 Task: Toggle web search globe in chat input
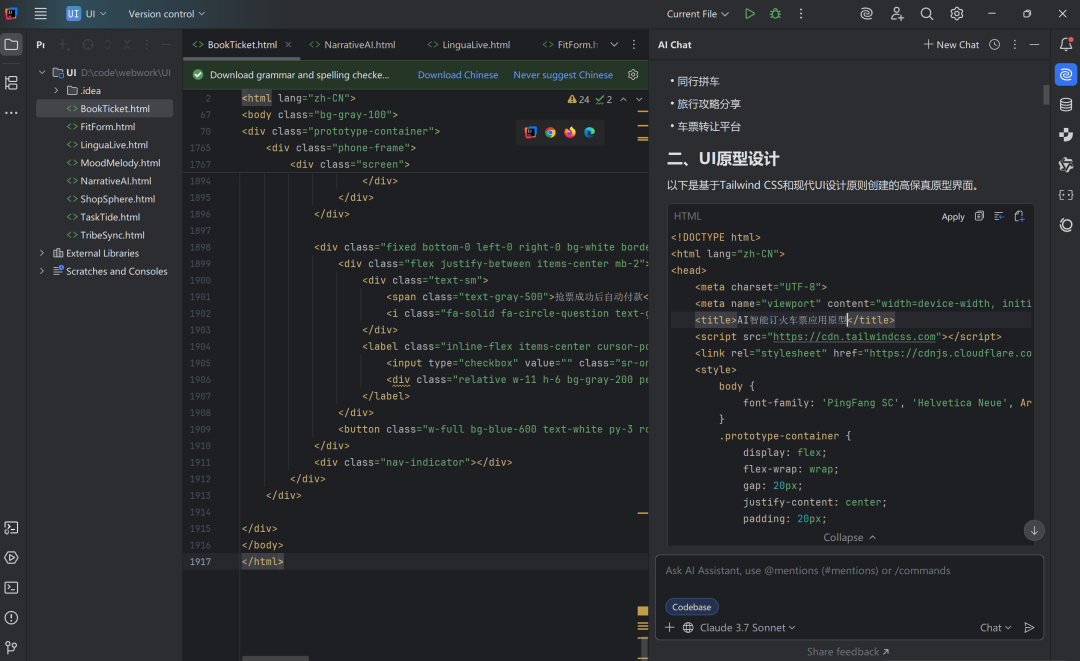tap(688, 627)
